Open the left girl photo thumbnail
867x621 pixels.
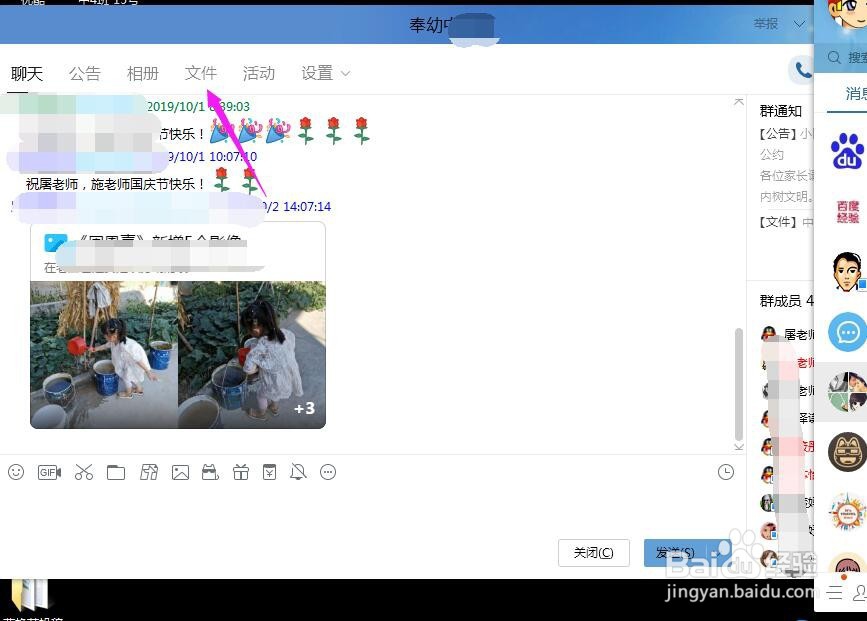pos(104,354)
